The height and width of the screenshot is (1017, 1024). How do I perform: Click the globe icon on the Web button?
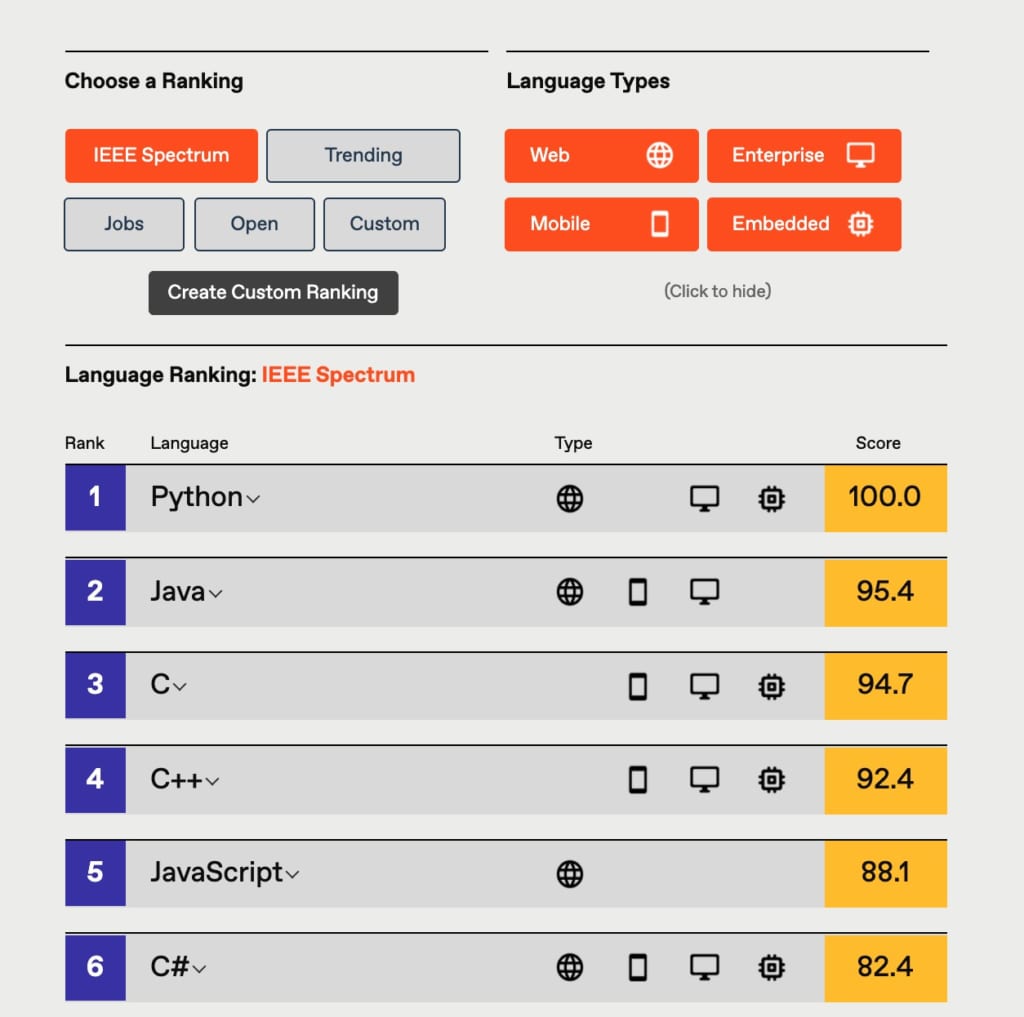tap(660, 155)
